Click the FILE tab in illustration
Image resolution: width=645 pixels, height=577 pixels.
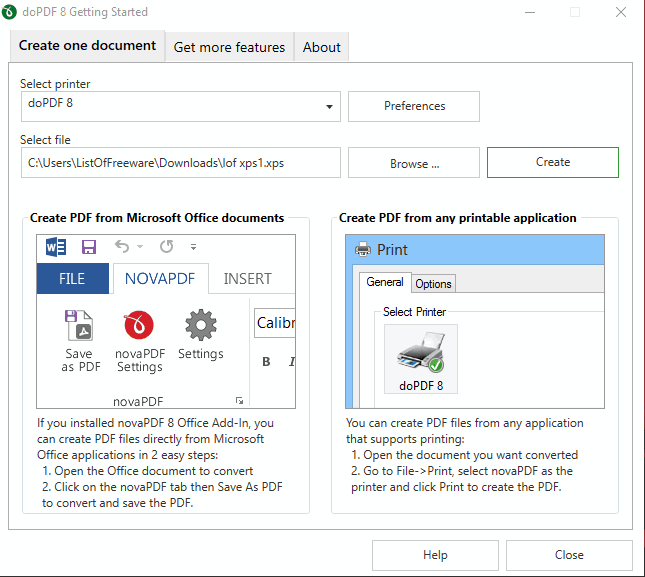click(x=72, y=278)
